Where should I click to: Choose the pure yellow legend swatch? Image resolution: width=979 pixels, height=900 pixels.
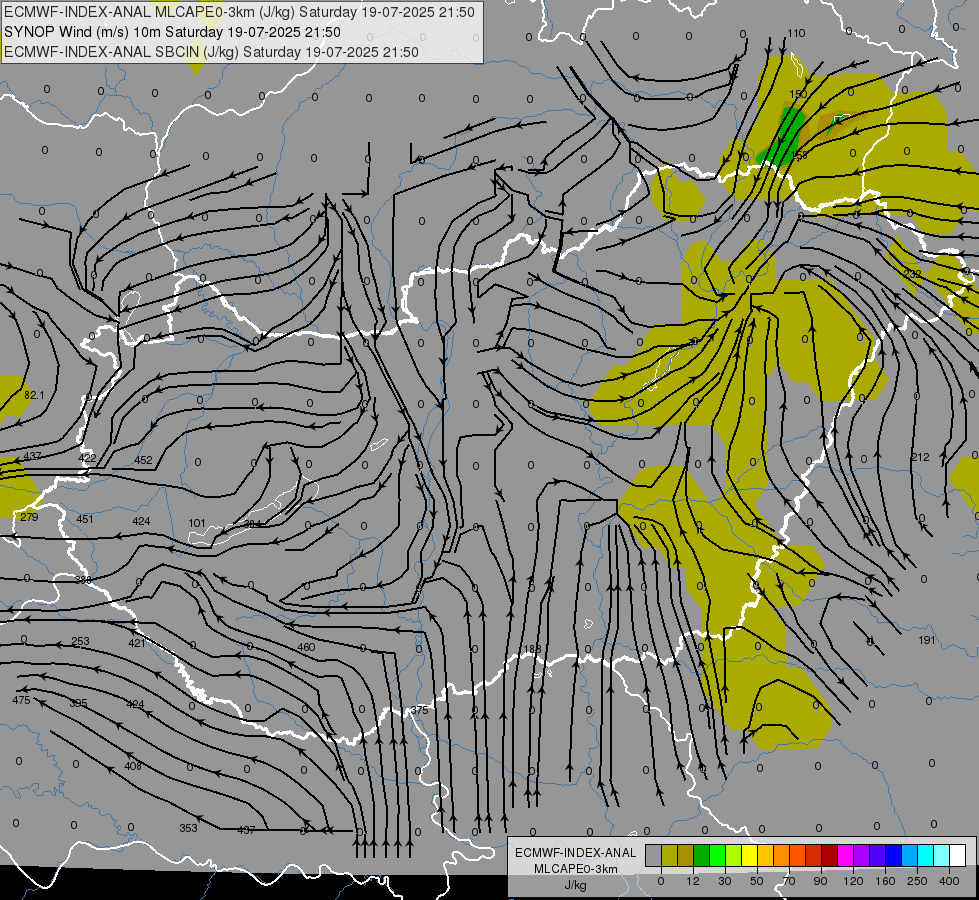pyautogui.click(x=750, y=855)
